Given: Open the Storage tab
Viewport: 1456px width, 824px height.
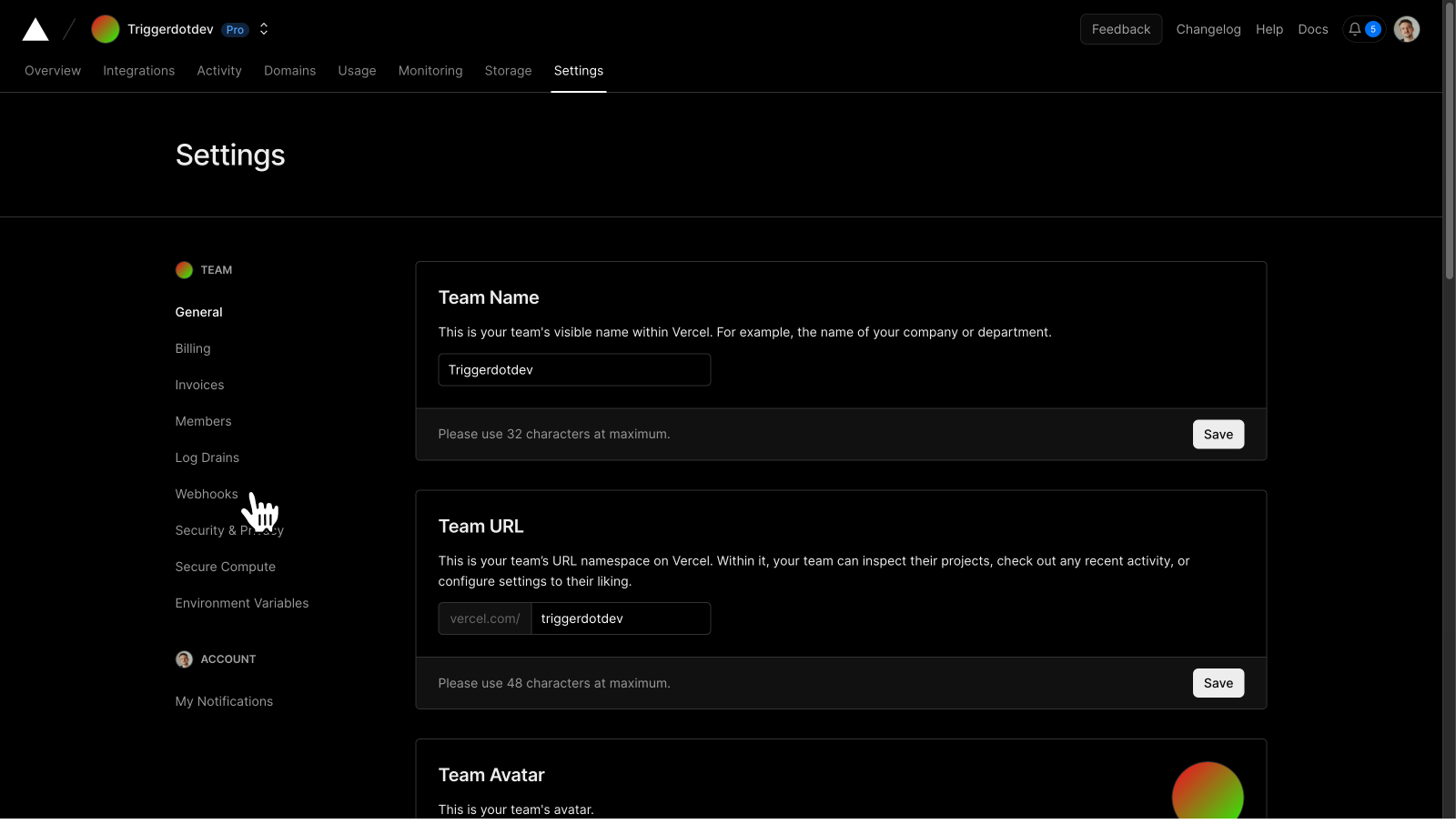Looking at the screenshot, I should (509, 71).
